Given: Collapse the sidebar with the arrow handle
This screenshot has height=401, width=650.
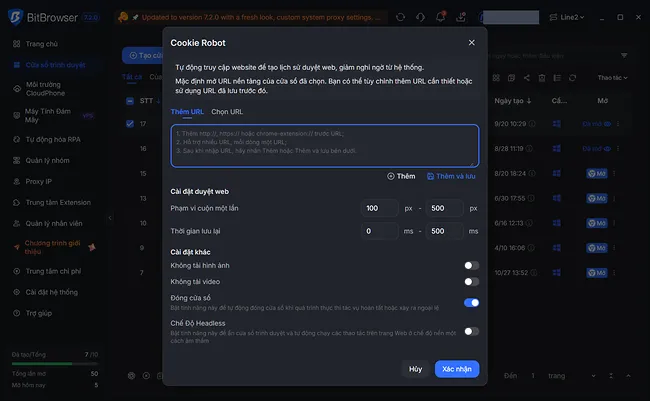Looking at the screenshot, I should (x=110, y=218).
